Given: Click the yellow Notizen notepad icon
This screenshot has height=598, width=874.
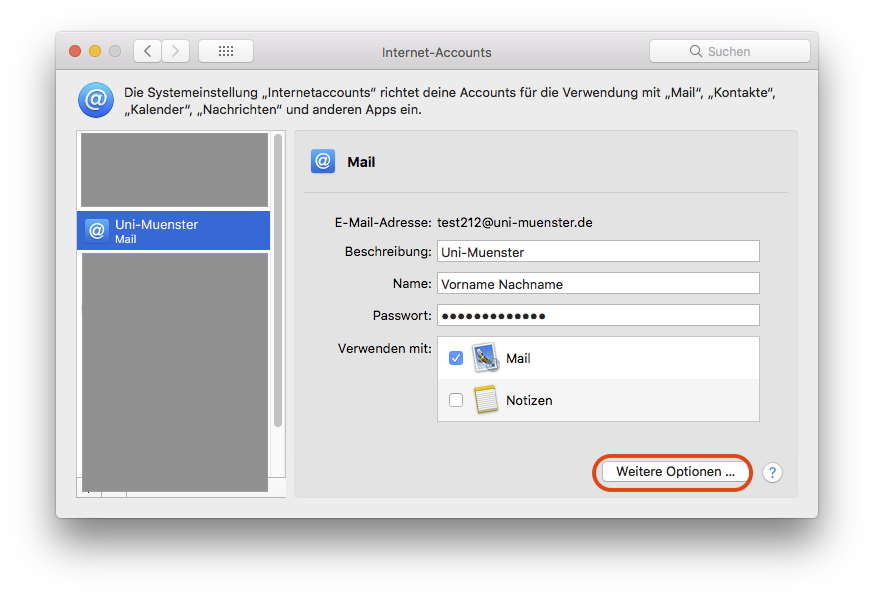Looking at the screenshot, I should pyautogui.click(x=485, y=400).
